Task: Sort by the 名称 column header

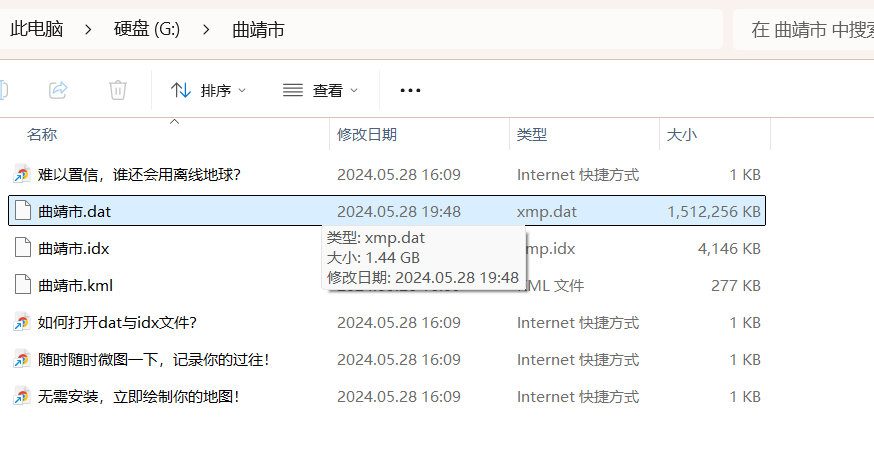Action: coord(42,135)
